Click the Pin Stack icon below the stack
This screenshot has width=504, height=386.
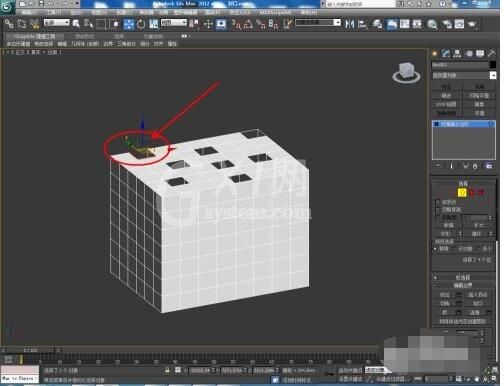point(438,166)
